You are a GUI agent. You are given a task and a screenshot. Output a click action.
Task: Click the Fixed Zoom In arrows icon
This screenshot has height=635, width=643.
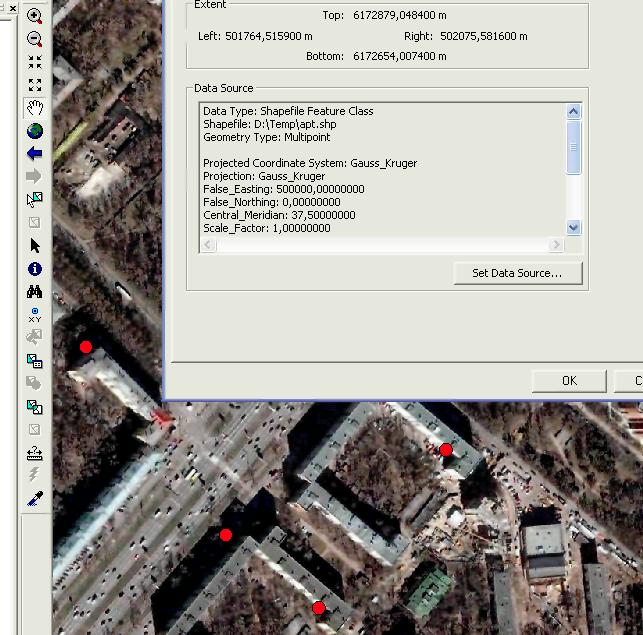pyautogui.click(x=35, y=62)
